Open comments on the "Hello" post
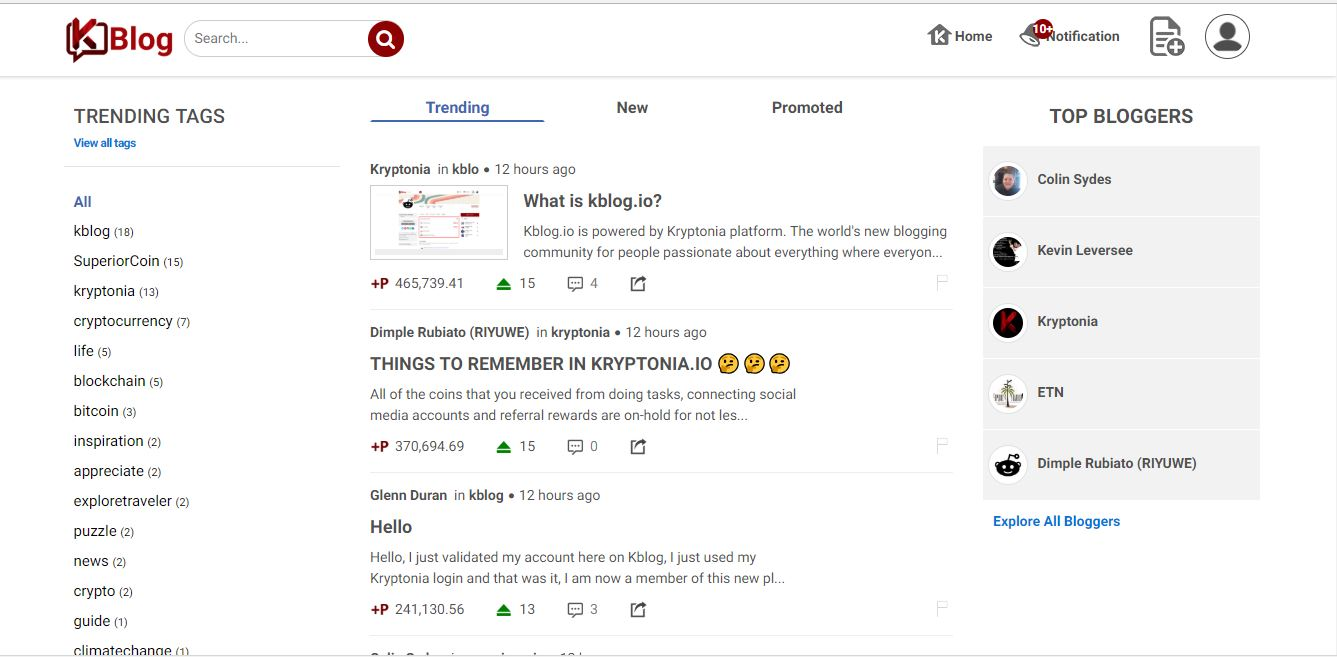 pos(575,610)
